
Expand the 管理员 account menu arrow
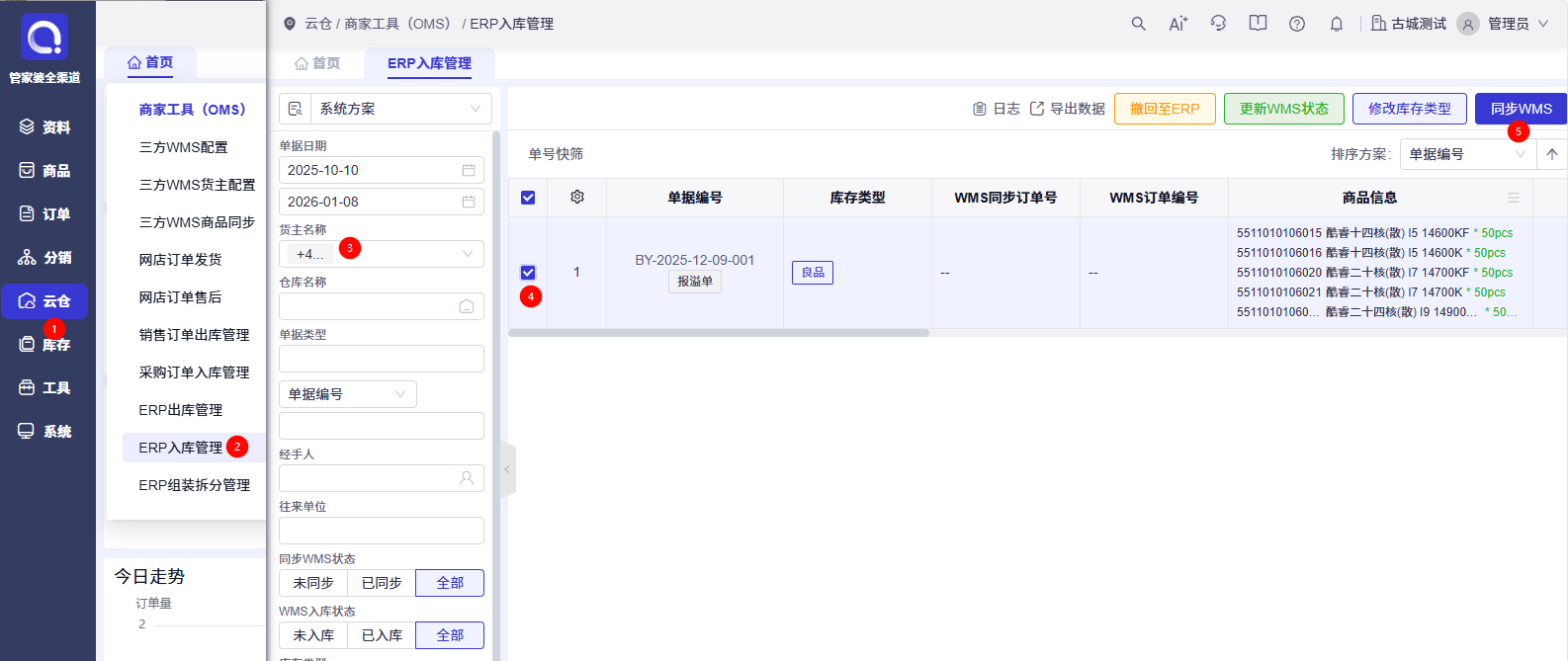point(1543,24)
